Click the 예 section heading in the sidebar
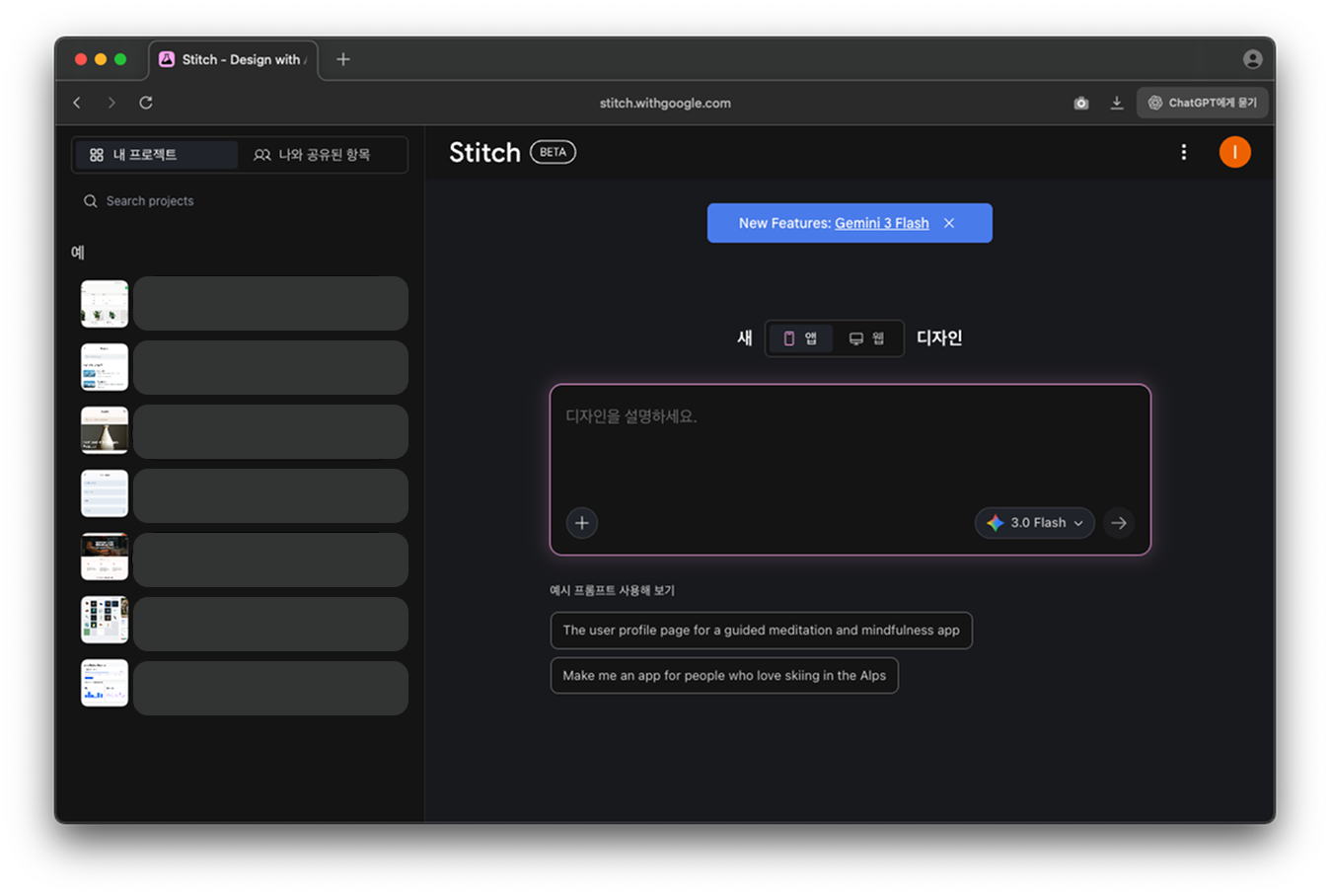 click(x=78, y=253)
